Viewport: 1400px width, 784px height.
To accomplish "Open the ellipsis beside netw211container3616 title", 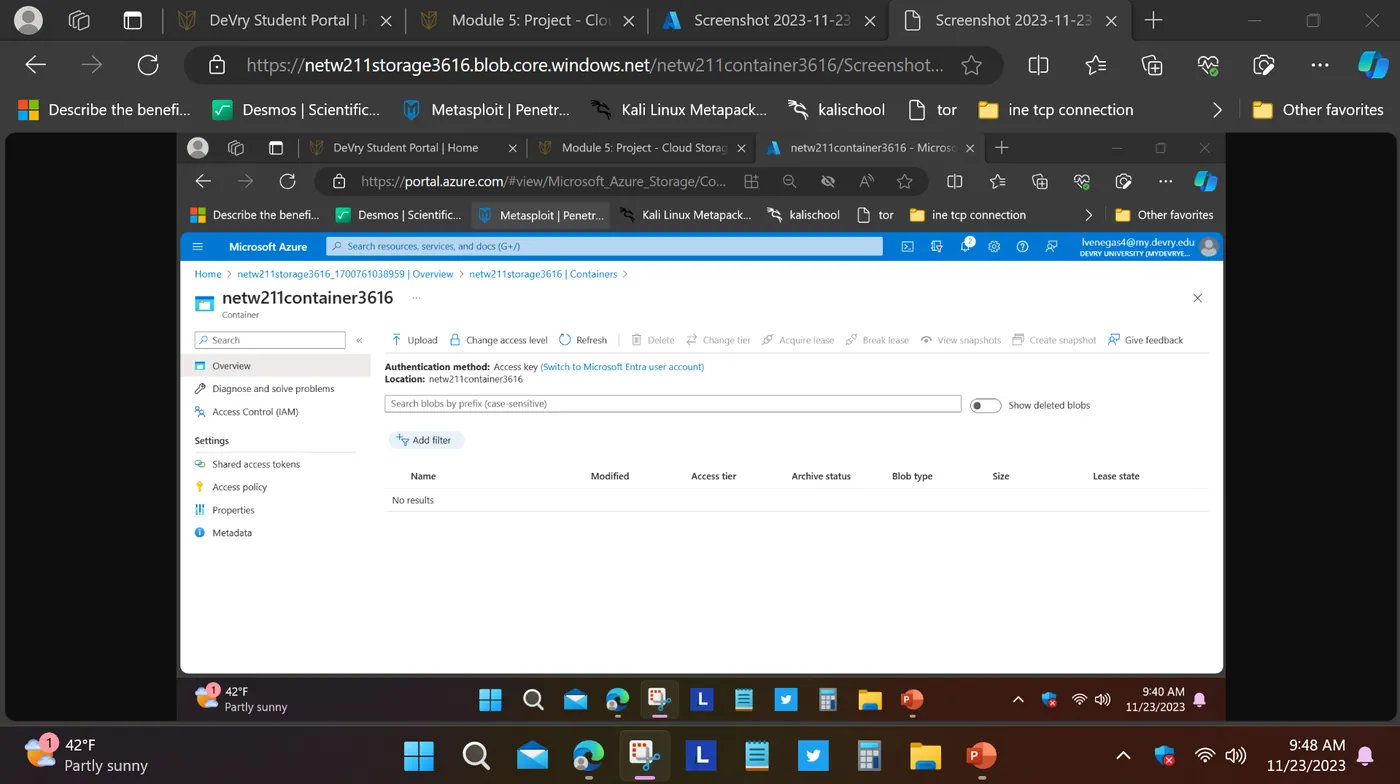I will 416,298.
